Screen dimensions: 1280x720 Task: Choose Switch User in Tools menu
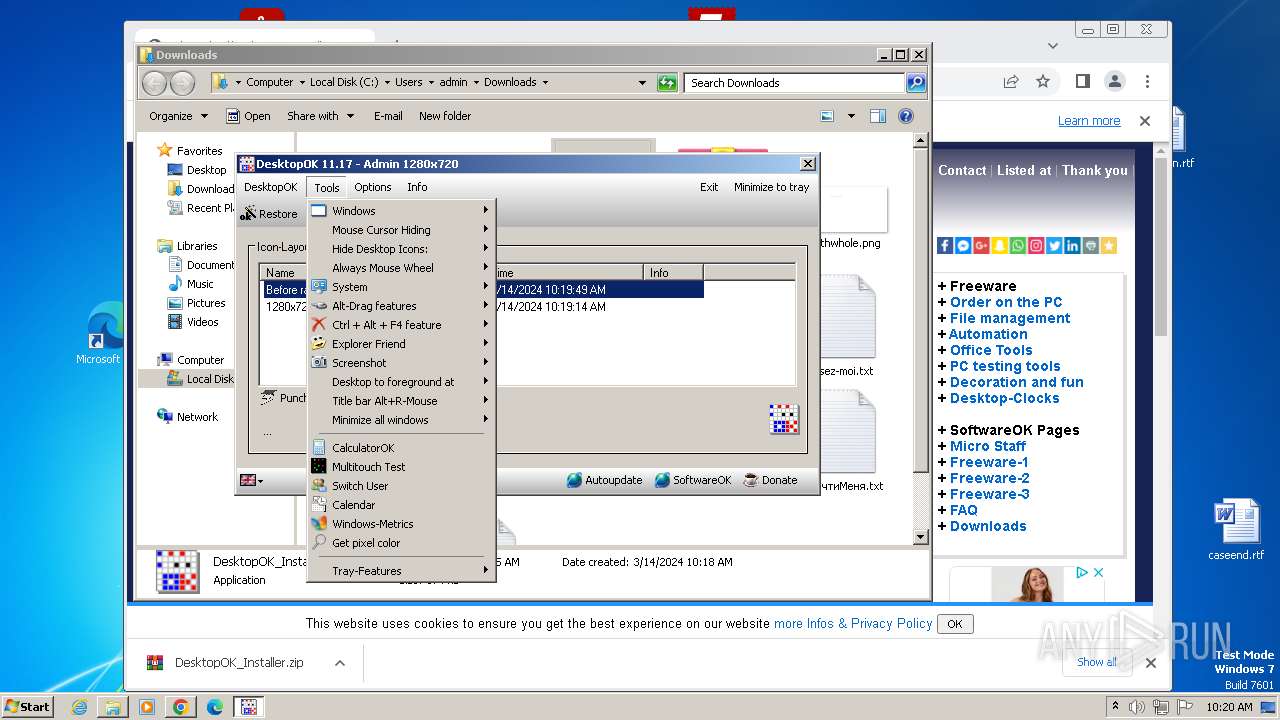pos(401,486)
